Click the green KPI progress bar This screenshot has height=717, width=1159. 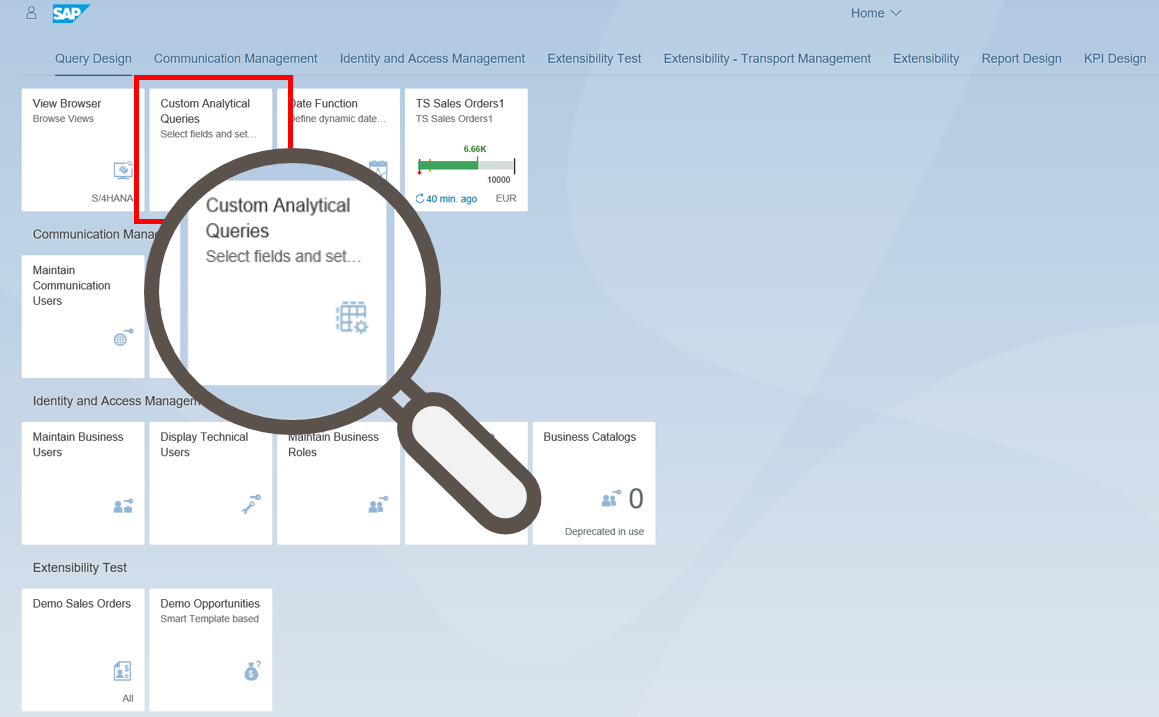448,165
